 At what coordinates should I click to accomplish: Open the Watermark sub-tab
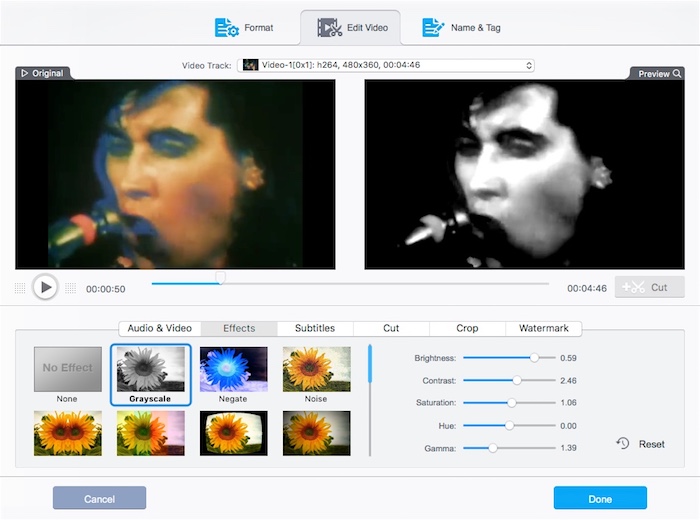(544, 328)
